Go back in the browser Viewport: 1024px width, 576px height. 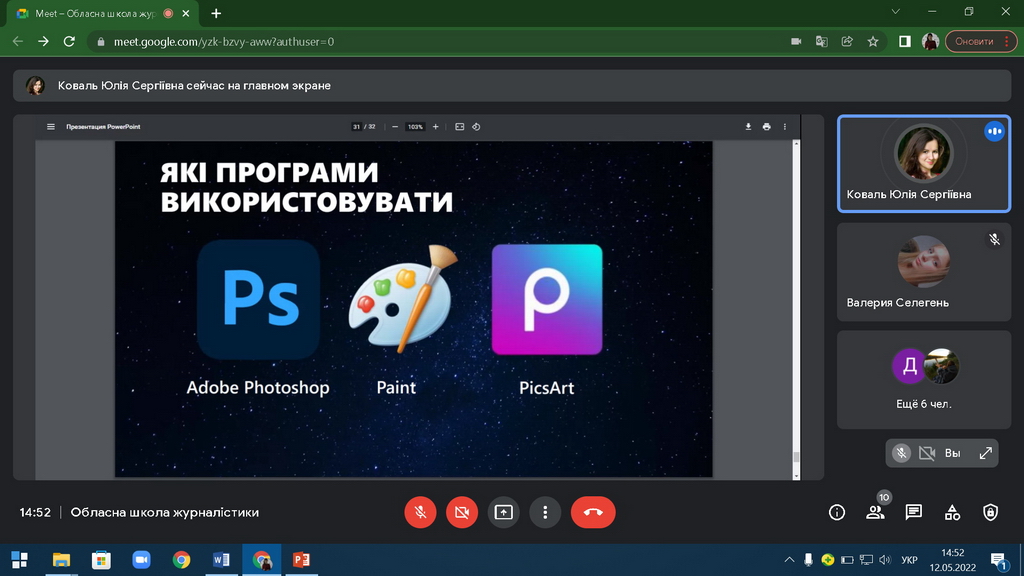pyautogui.click(x=18, y=41)
